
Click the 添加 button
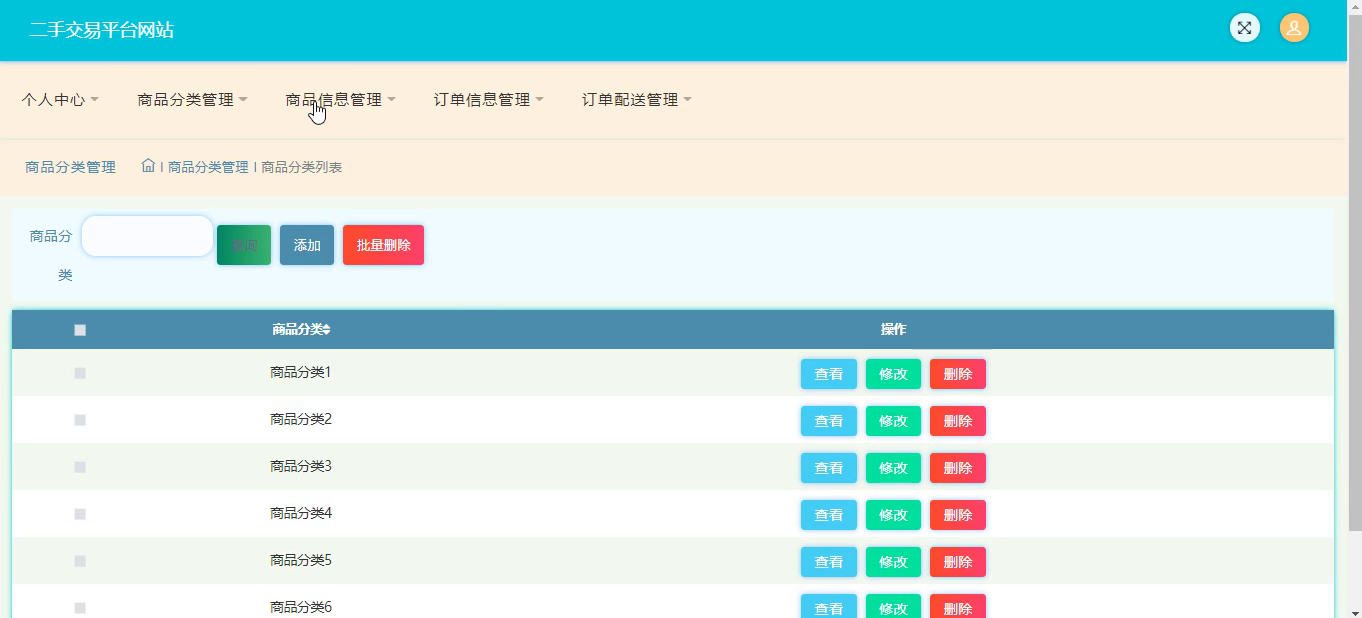point(307,245)
